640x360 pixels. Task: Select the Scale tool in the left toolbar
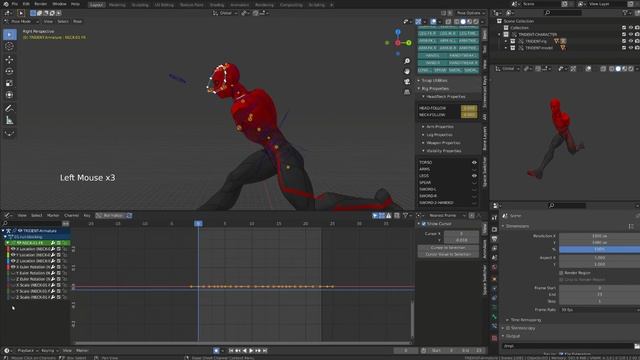click(x=9, y=83)
